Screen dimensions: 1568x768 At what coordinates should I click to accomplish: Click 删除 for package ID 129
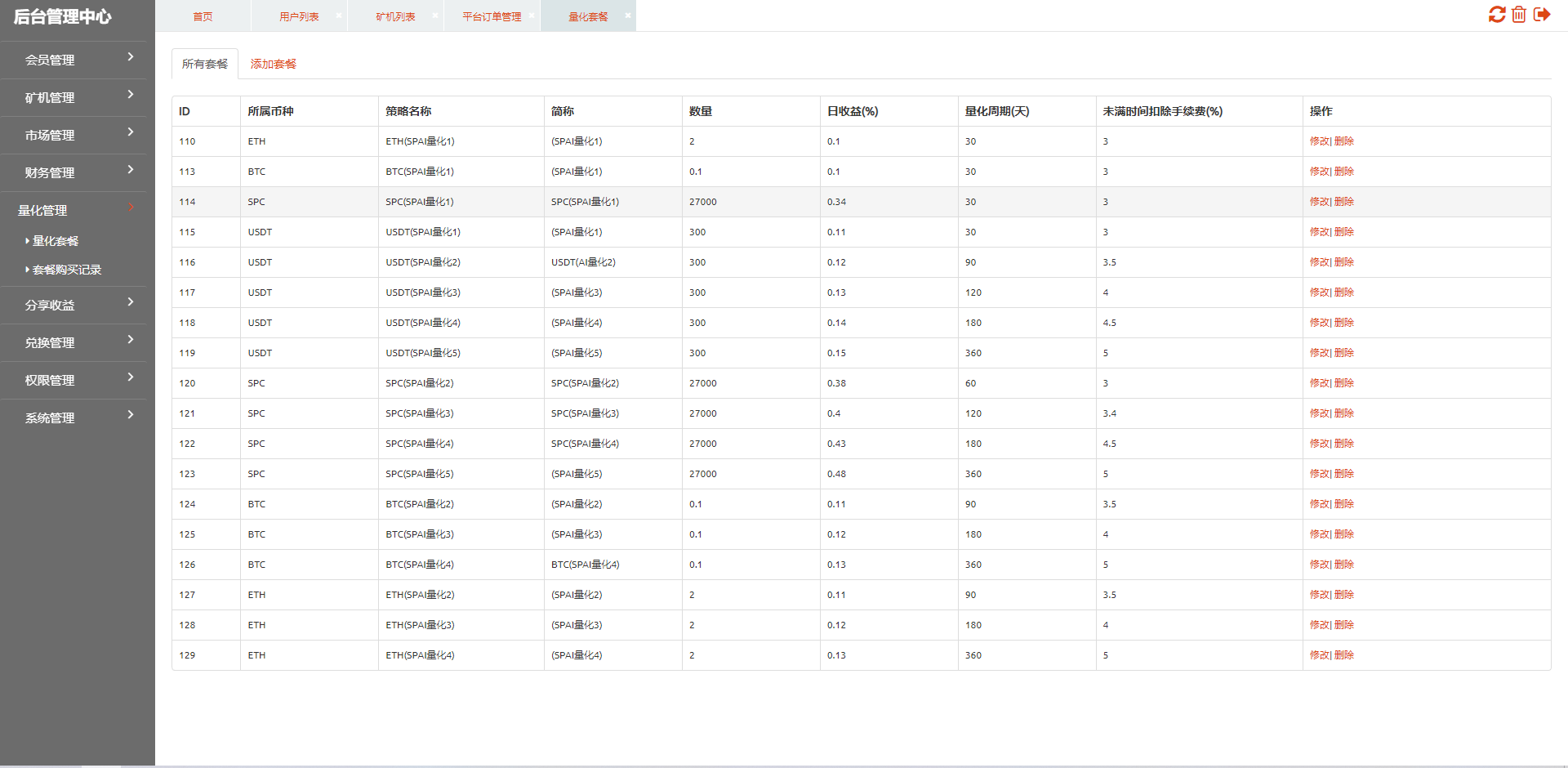click(1344, 655)
